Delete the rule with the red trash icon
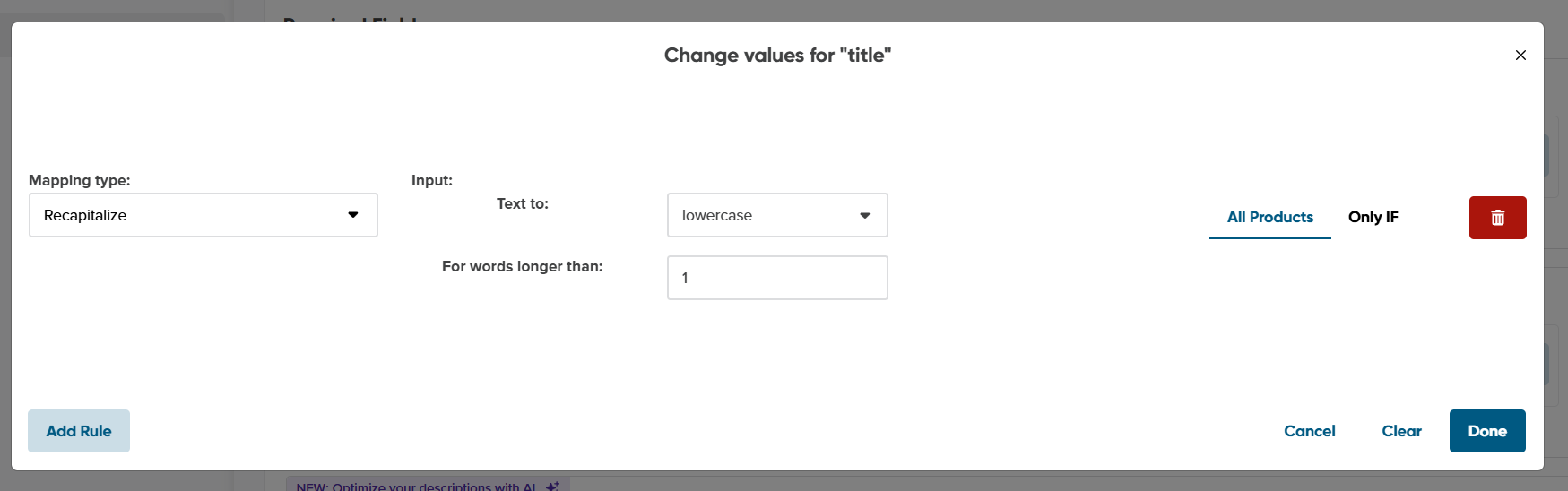The height and width of the screenshot is (491, 1568). pyautogui.click(x=1497, y=218)
